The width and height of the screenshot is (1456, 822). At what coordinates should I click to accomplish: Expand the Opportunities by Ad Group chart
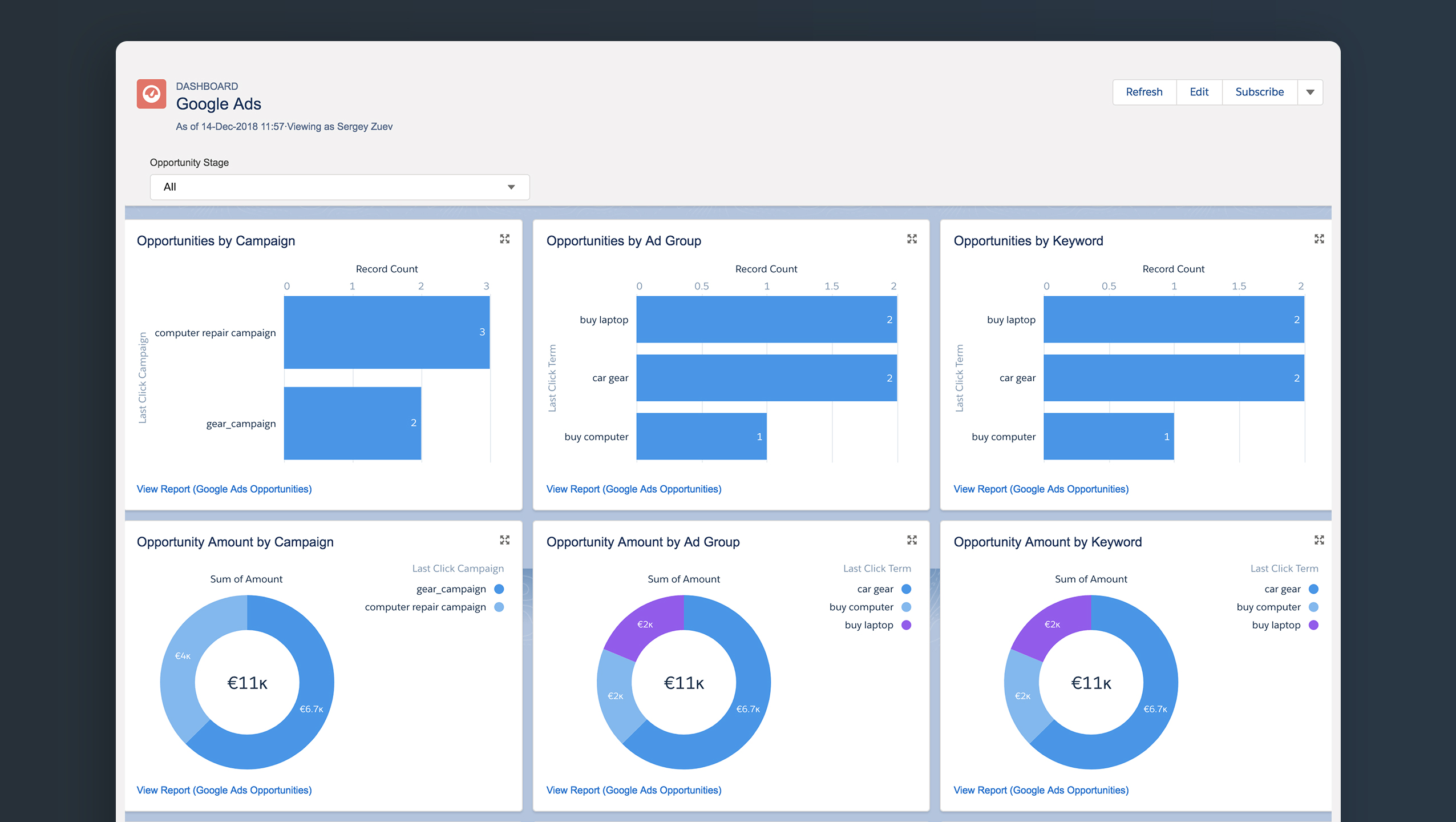(912, 239)
